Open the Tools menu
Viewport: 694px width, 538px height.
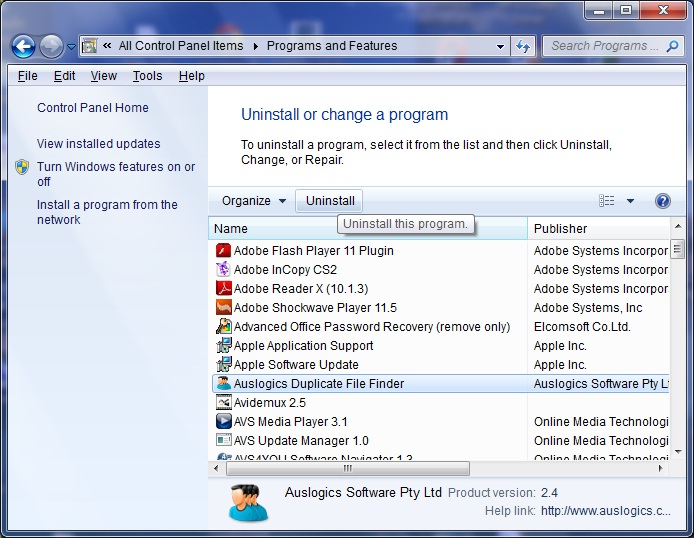click(148, 76)
